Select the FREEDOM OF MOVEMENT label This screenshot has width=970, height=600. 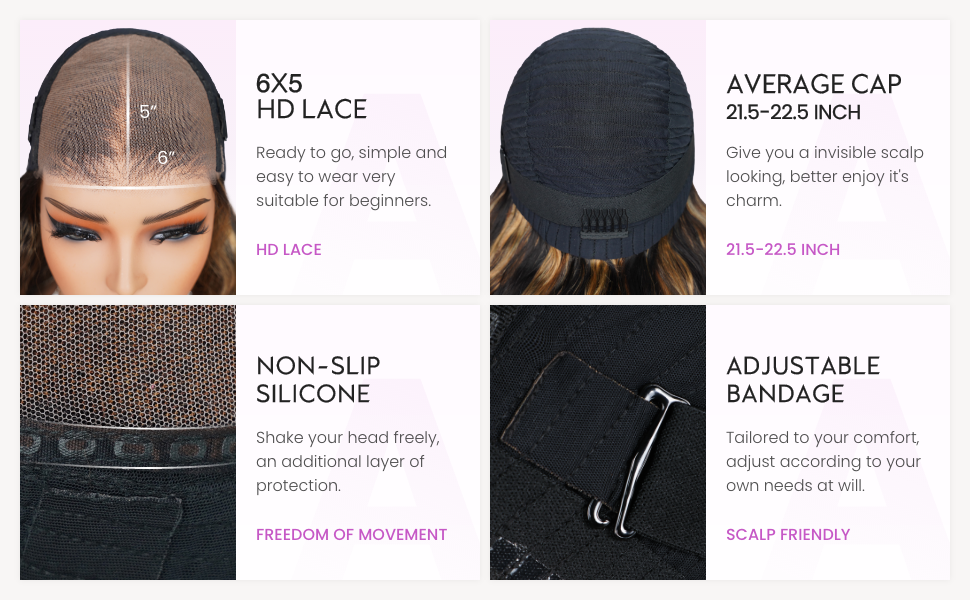[x=351, y=534]
